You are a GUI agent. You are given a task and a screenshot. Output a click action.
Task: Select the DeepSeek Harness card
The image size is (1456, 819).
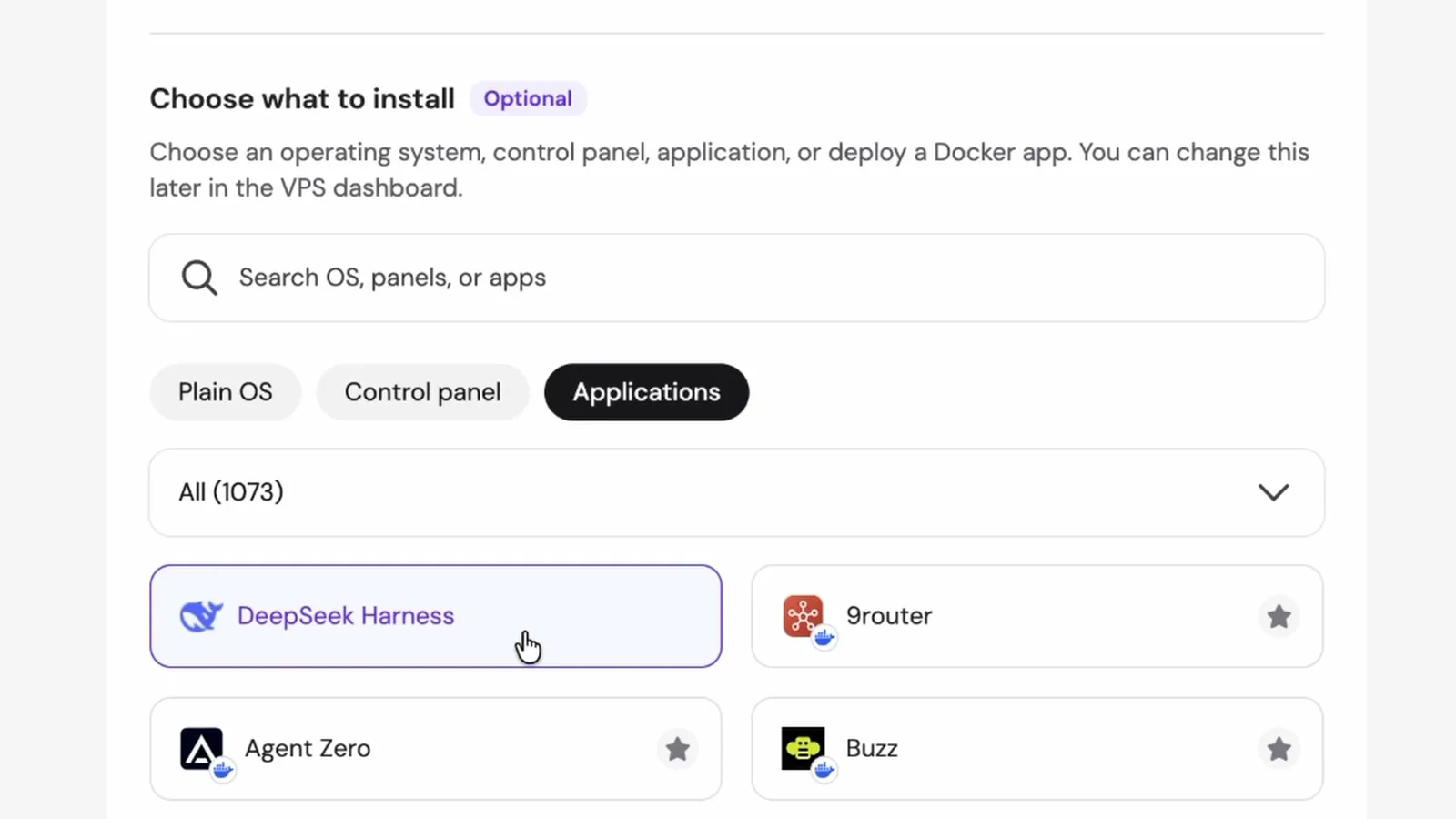(x=436, y=616)
